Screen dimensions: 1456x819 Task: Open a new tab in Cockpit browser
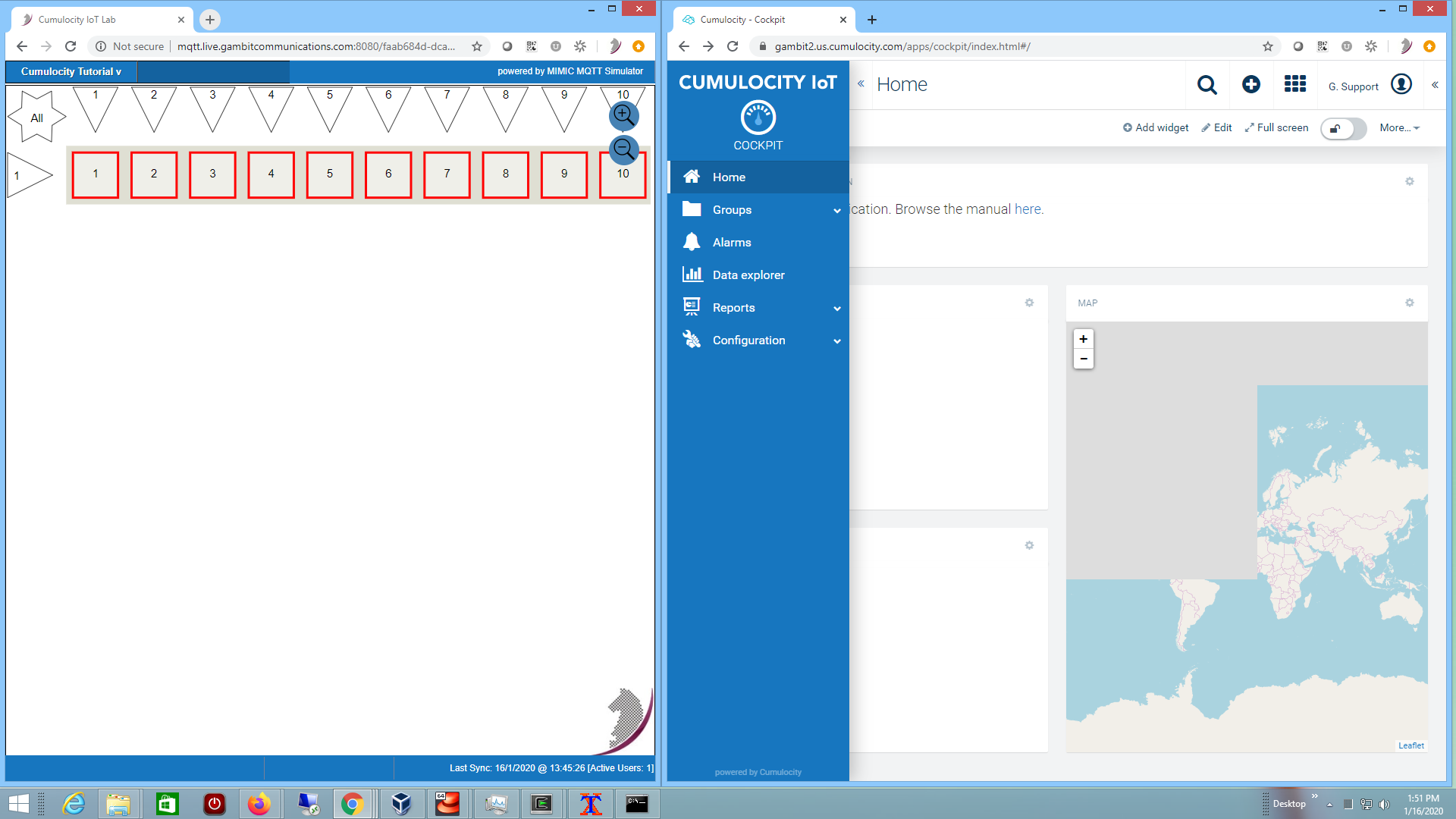click(x=872, y=20)
